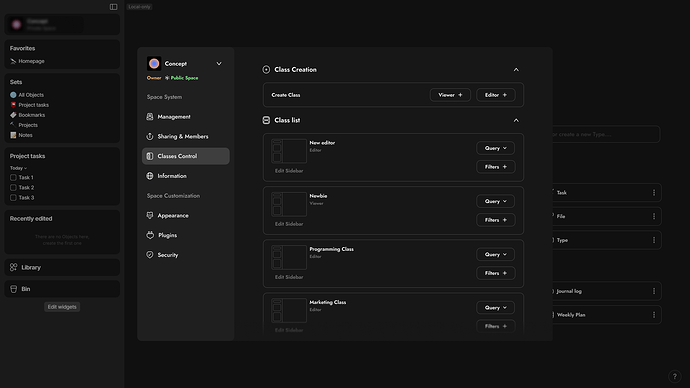
Task: Click the Bin trash icon
Action: tap(14, 289)
